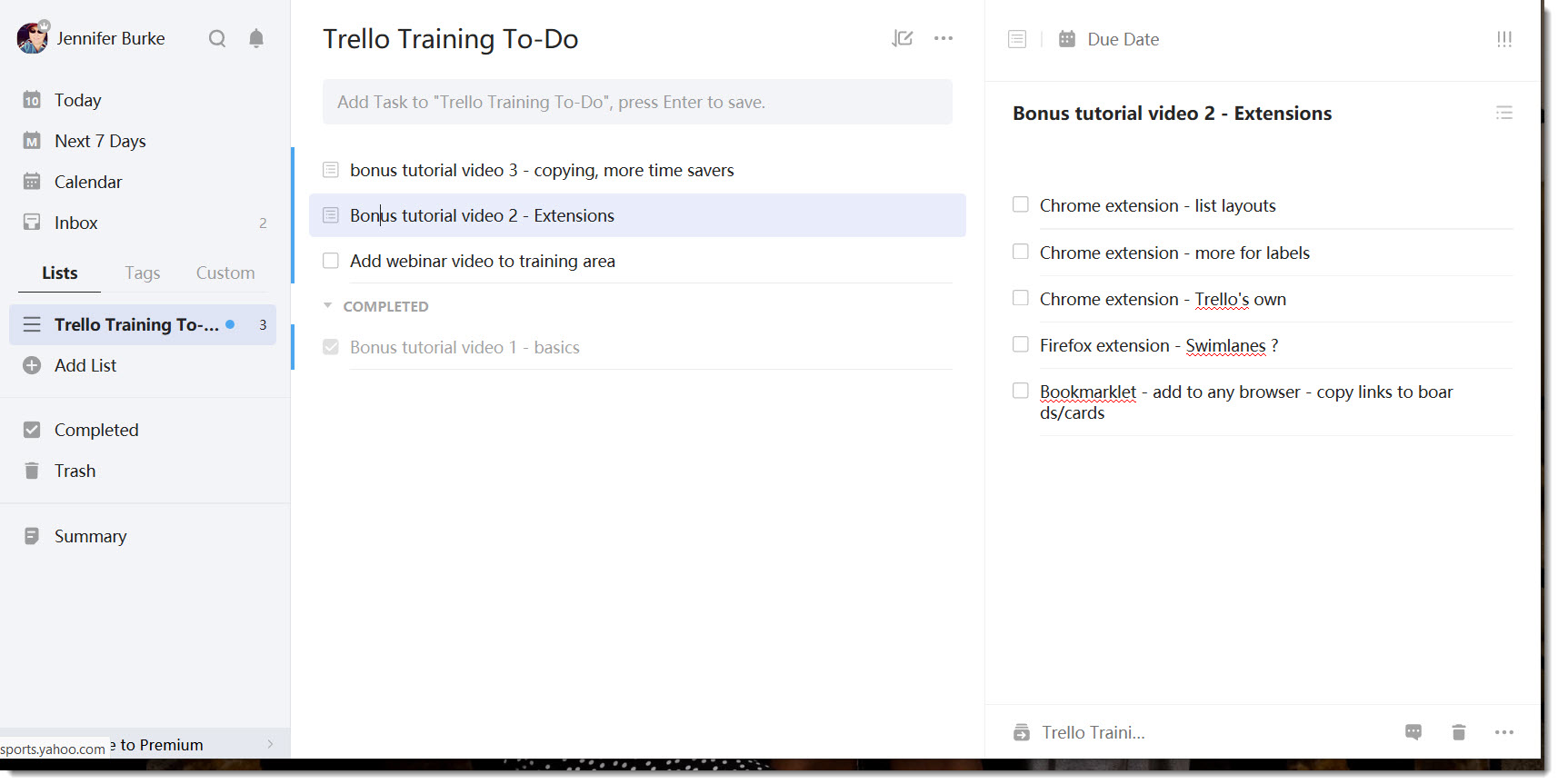Open the comments icon in detail footer
This screenshot has height=784, width=1558.
pyautogui.click(x=1413, y=732)
